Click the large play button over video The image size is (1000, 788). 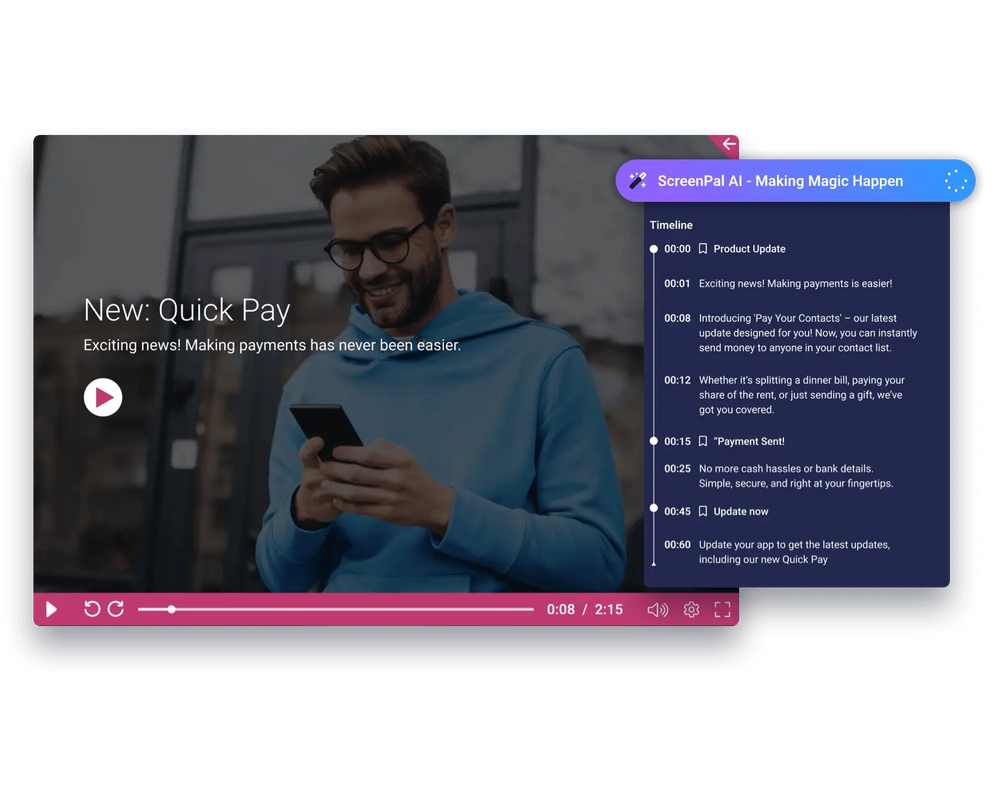(x=103, y=397)
